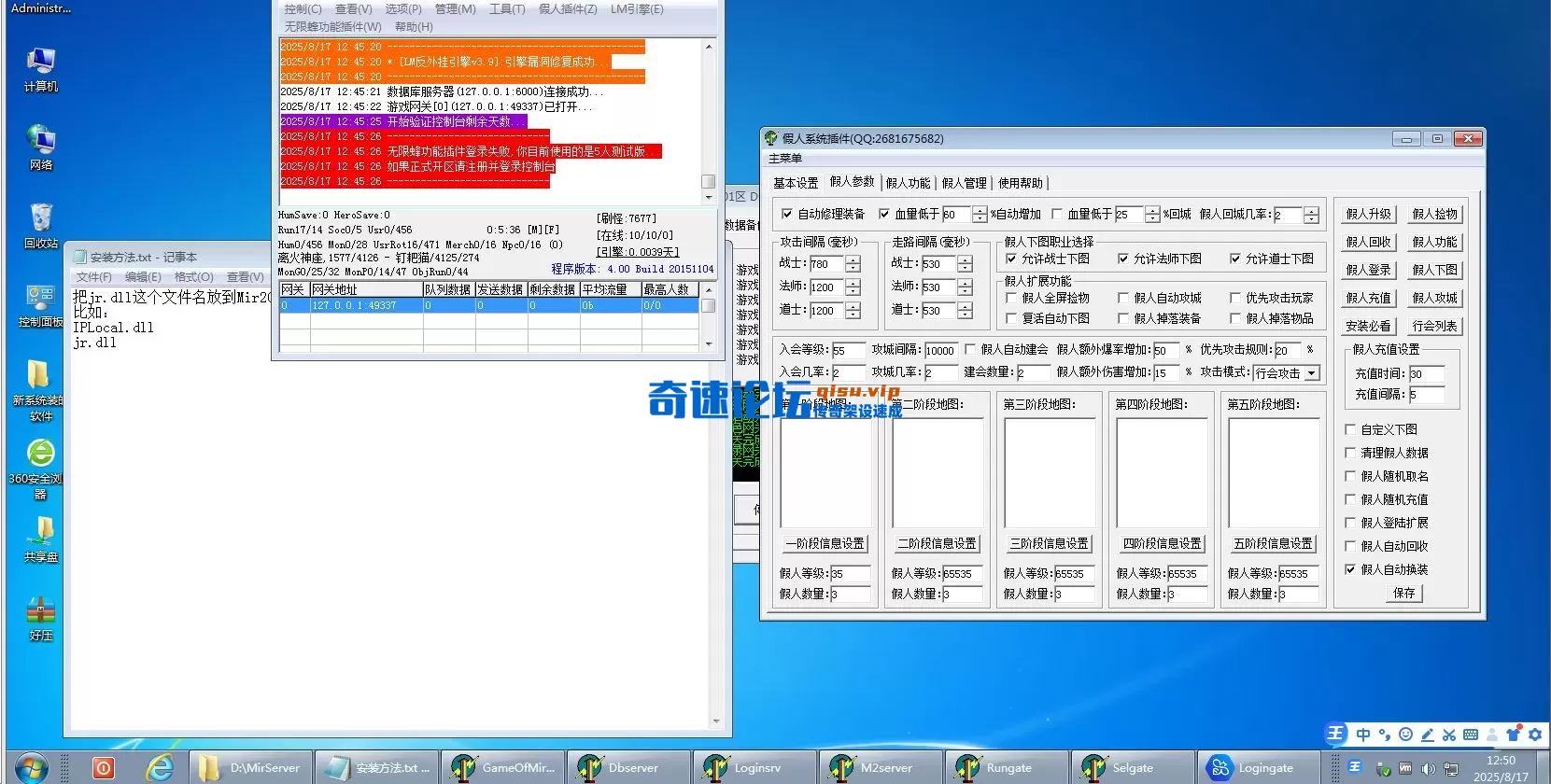Switch to 假人功能 tab
The height and width of the screenshot is (784, 1551).
[908, 183]
